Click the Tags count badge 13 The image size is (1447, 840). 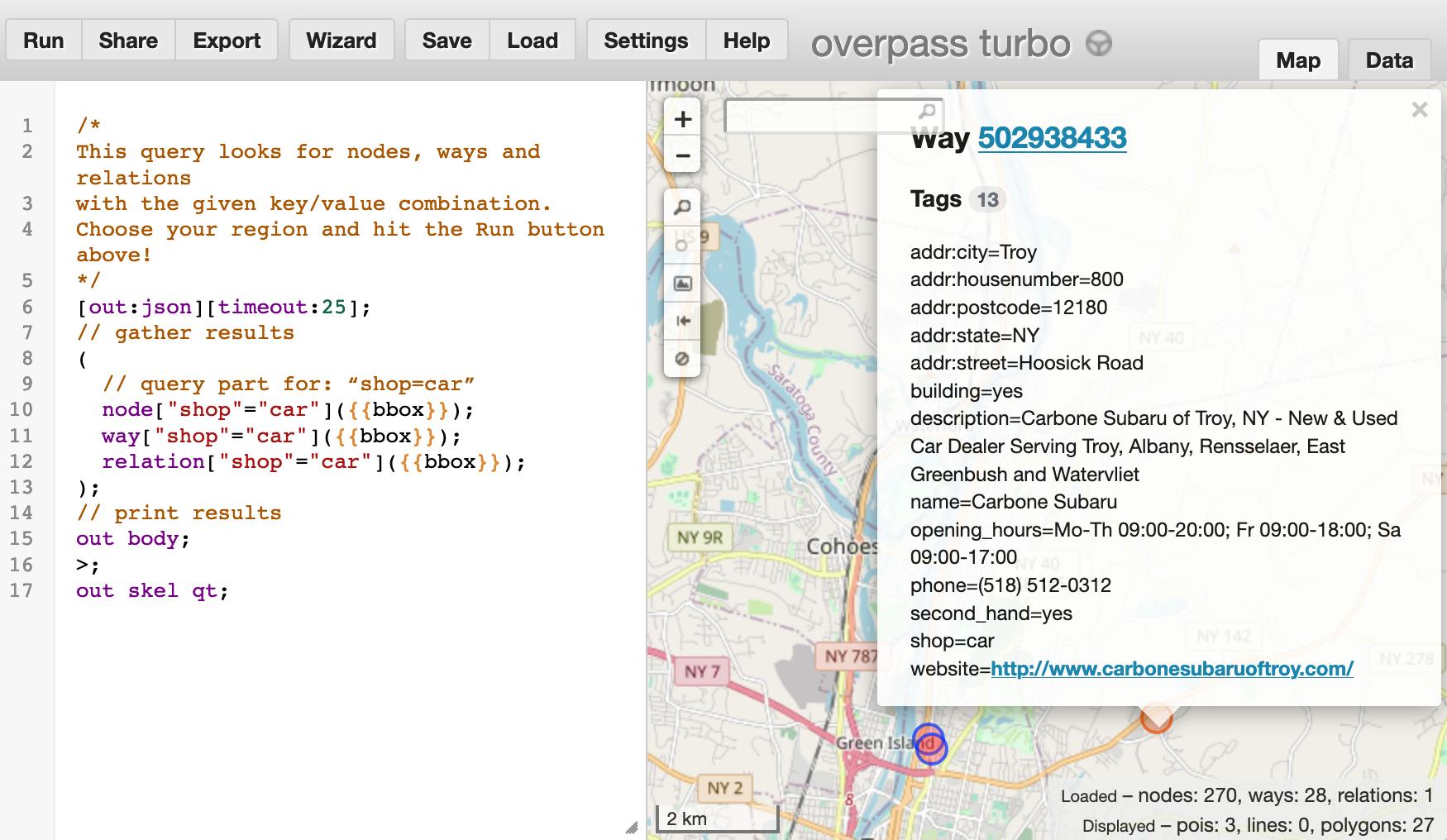[987, 200]
